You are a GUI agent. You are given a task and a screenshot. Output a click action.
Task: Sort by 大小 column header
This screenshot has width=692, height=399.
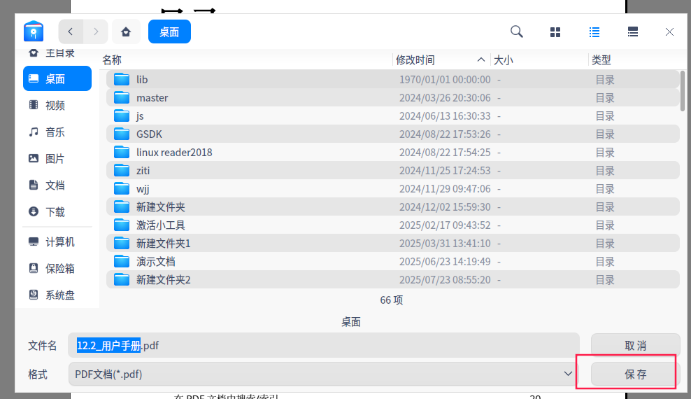[x=503, y=60]
